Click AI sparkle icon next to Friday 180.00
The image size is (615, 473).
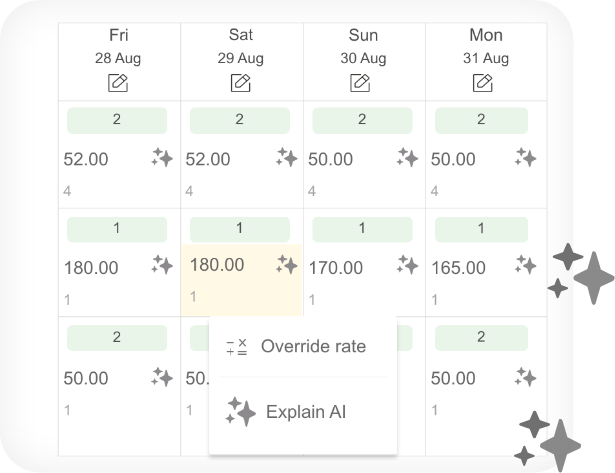162,265
